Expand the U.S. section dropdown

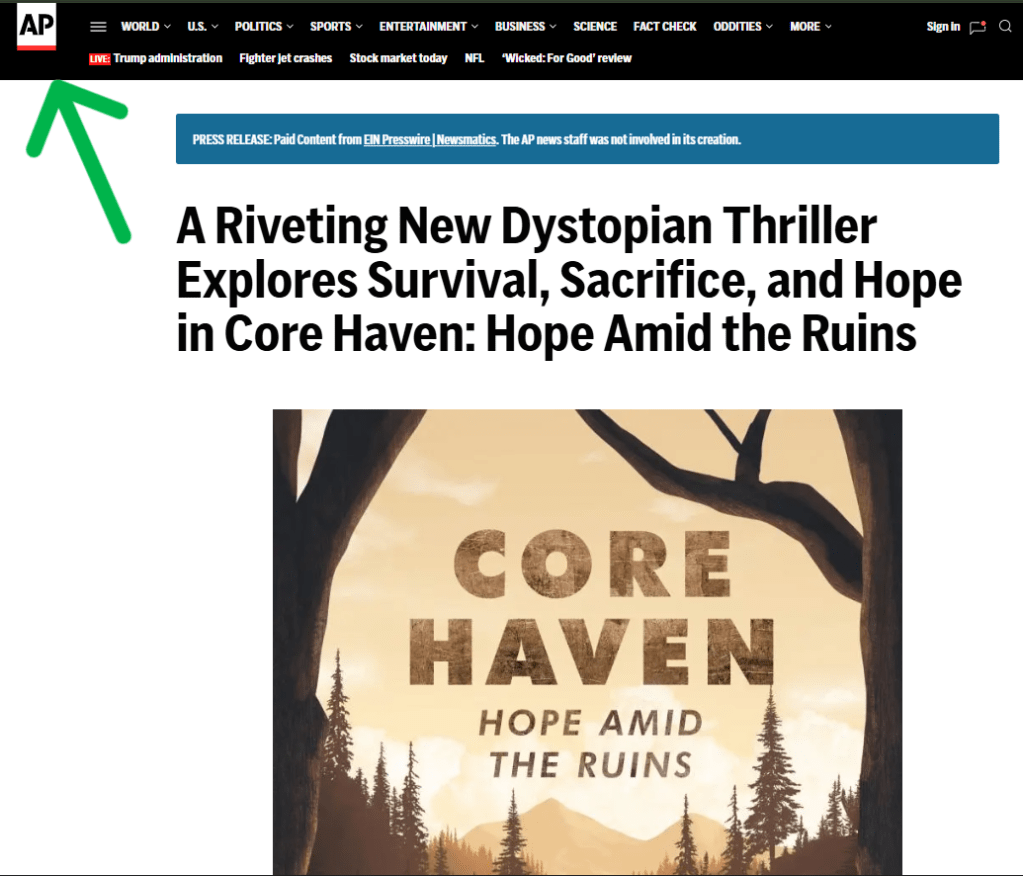coord(202,27)
